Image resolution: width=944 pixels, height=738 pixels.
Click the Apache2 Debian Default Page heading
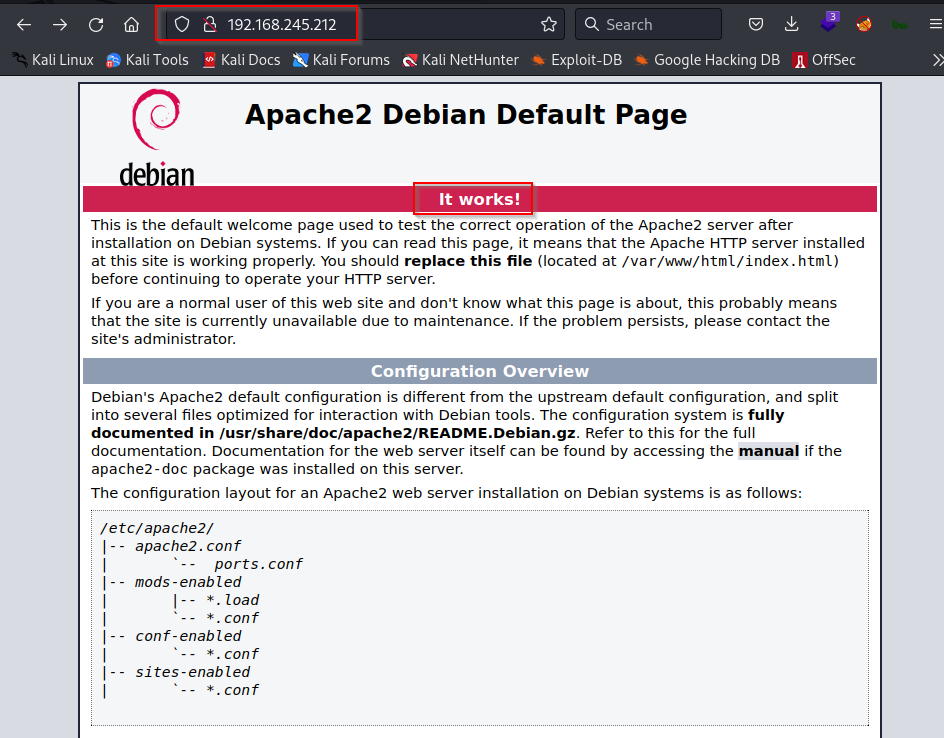pos(465,115)
